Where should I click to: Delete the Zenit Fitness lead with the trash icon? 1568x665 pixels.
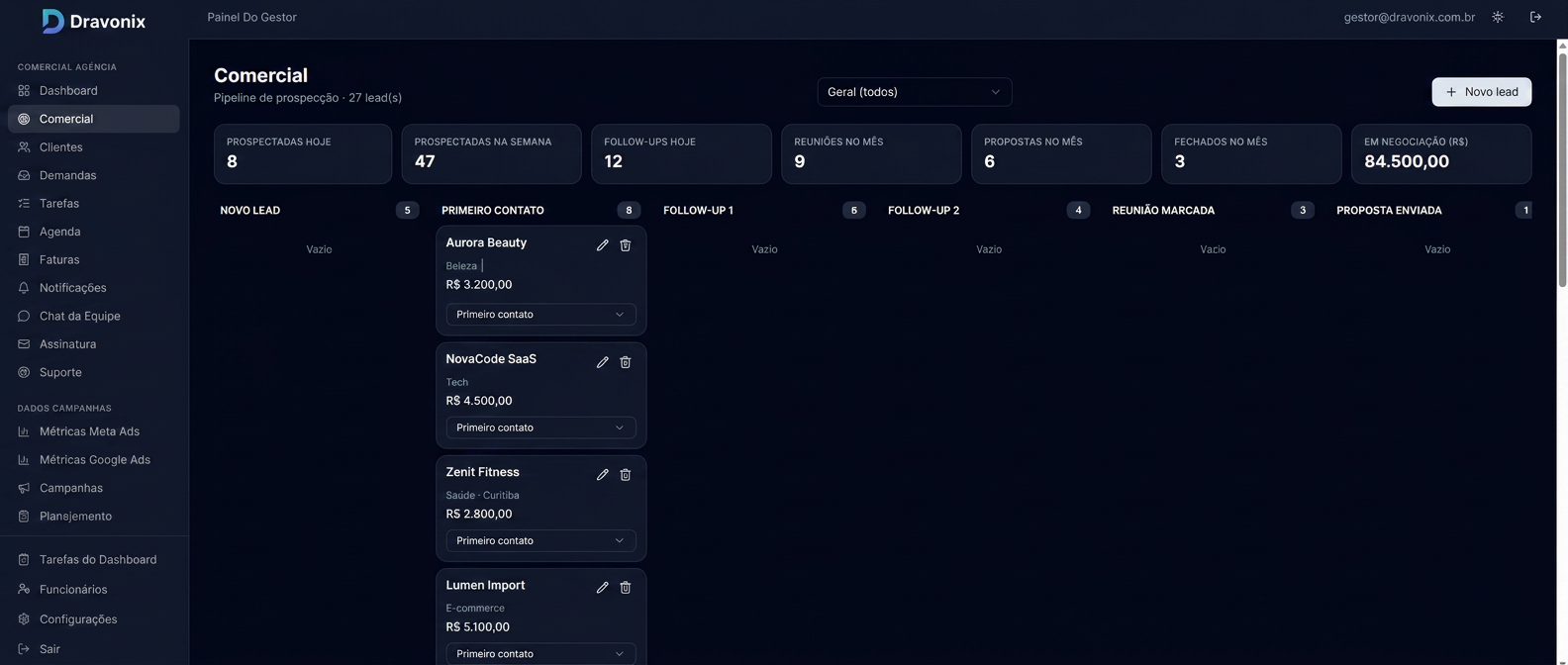[626, 475]
